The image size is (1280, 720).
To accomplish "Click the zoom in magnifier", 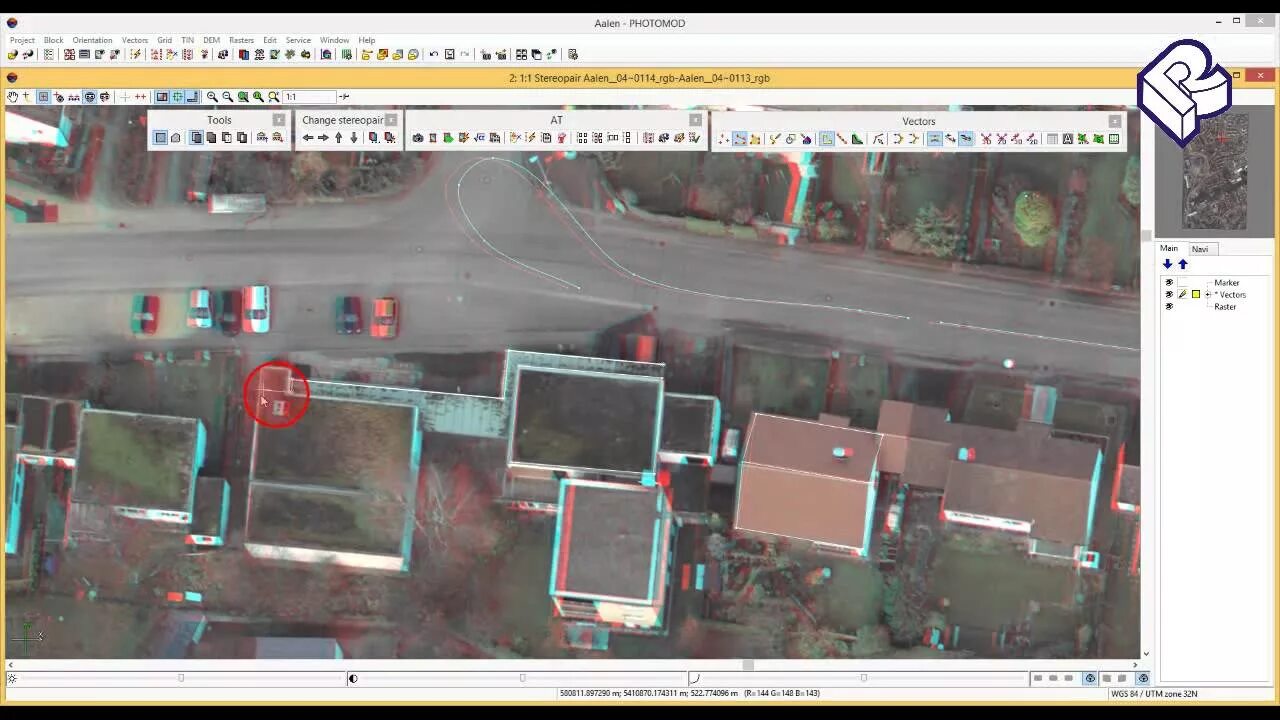I will coord(212,97).
